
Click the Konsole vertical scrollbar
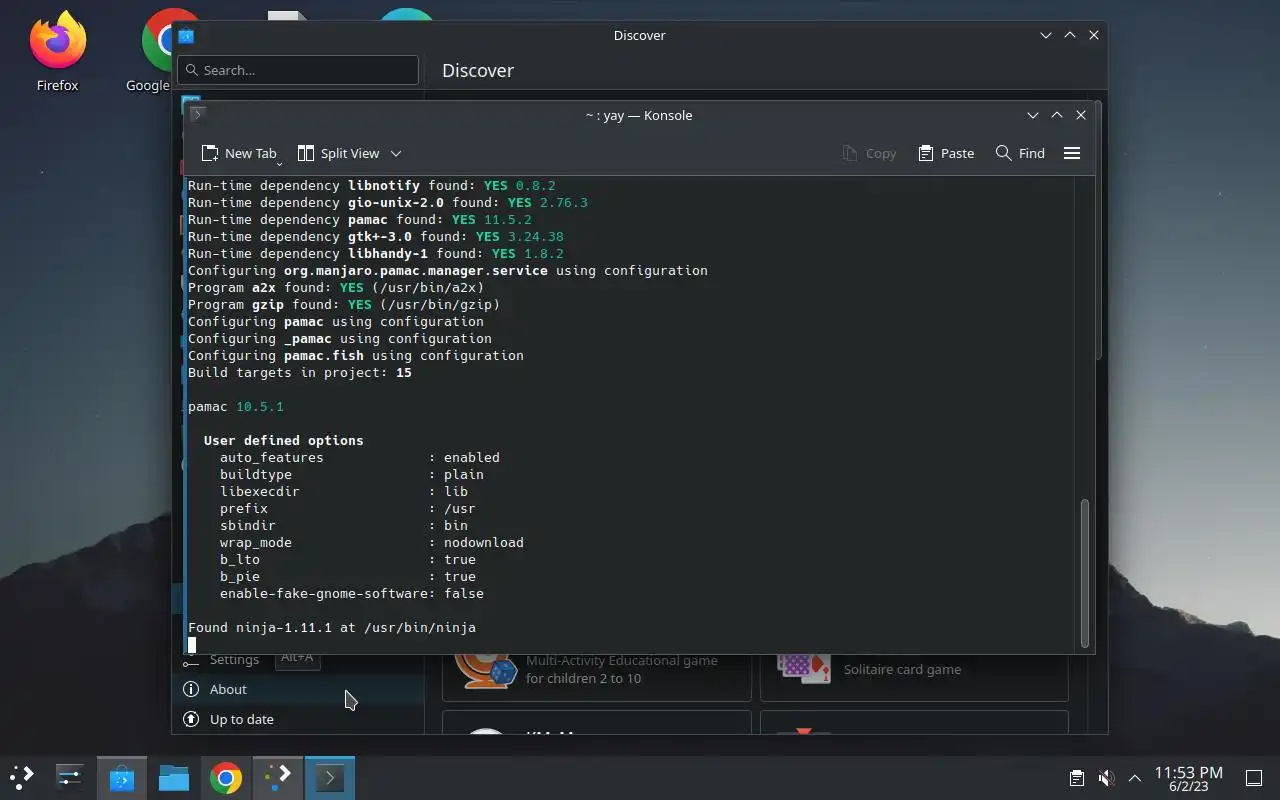pyautogui.click(x=1085, y=574)
